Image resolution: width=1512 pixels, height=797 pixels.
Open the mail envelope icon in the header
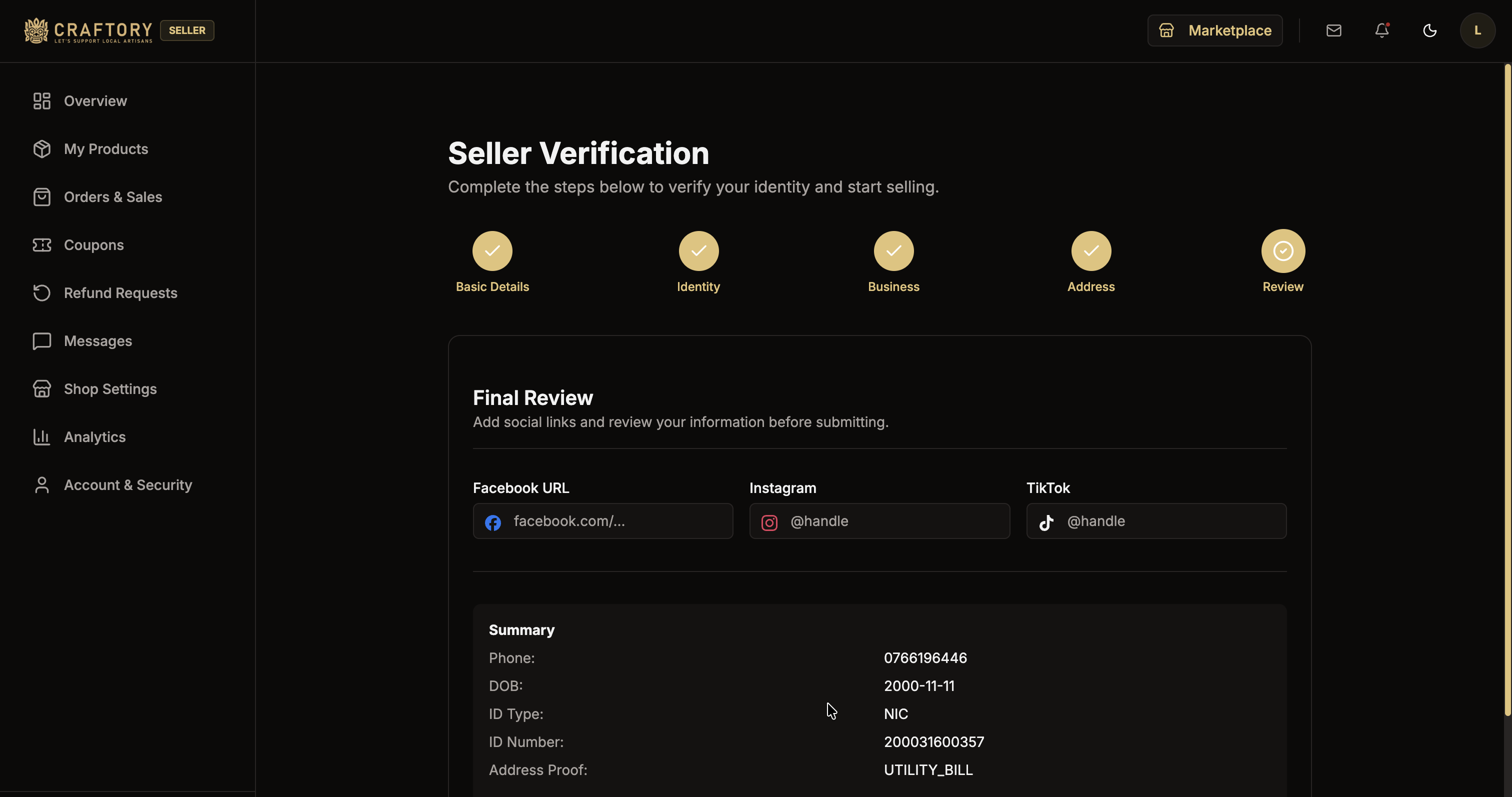pyautogui.click(x=1334, y=30)
